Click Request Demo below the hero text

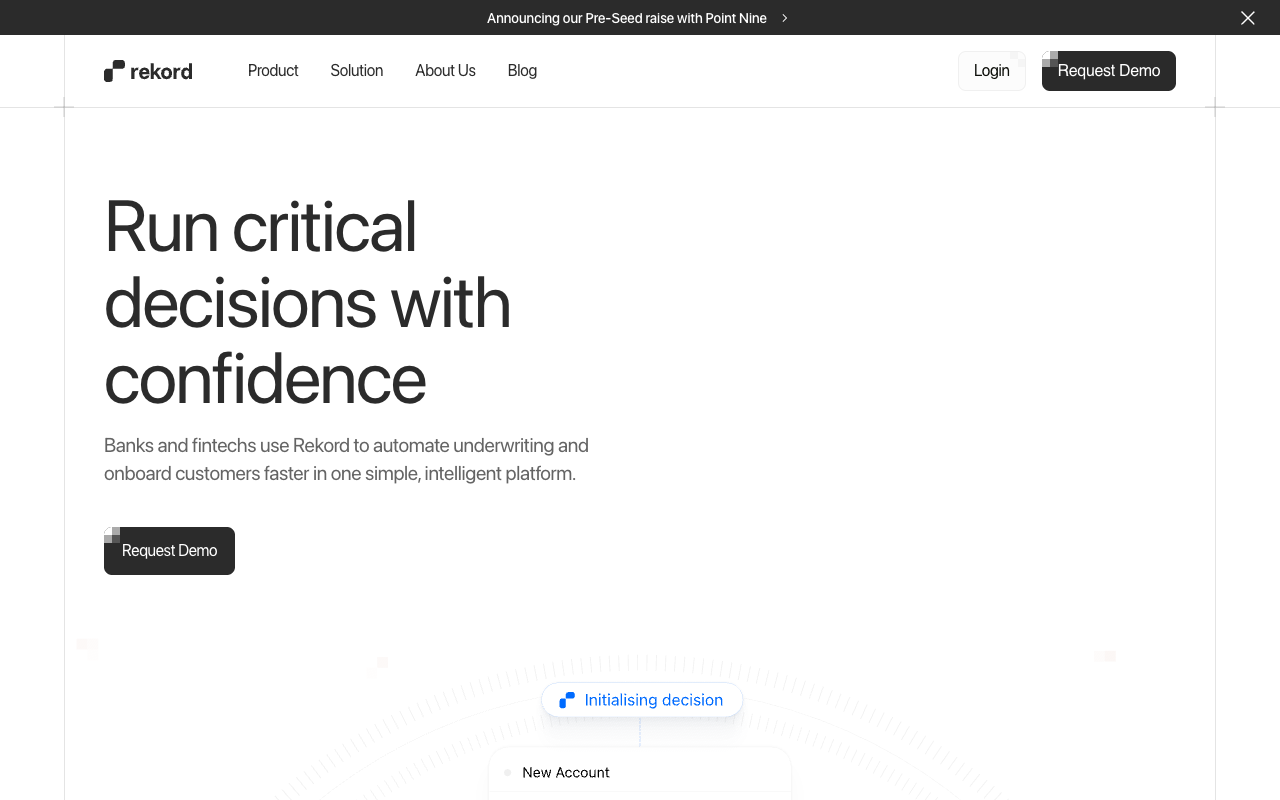coord(169,551)
